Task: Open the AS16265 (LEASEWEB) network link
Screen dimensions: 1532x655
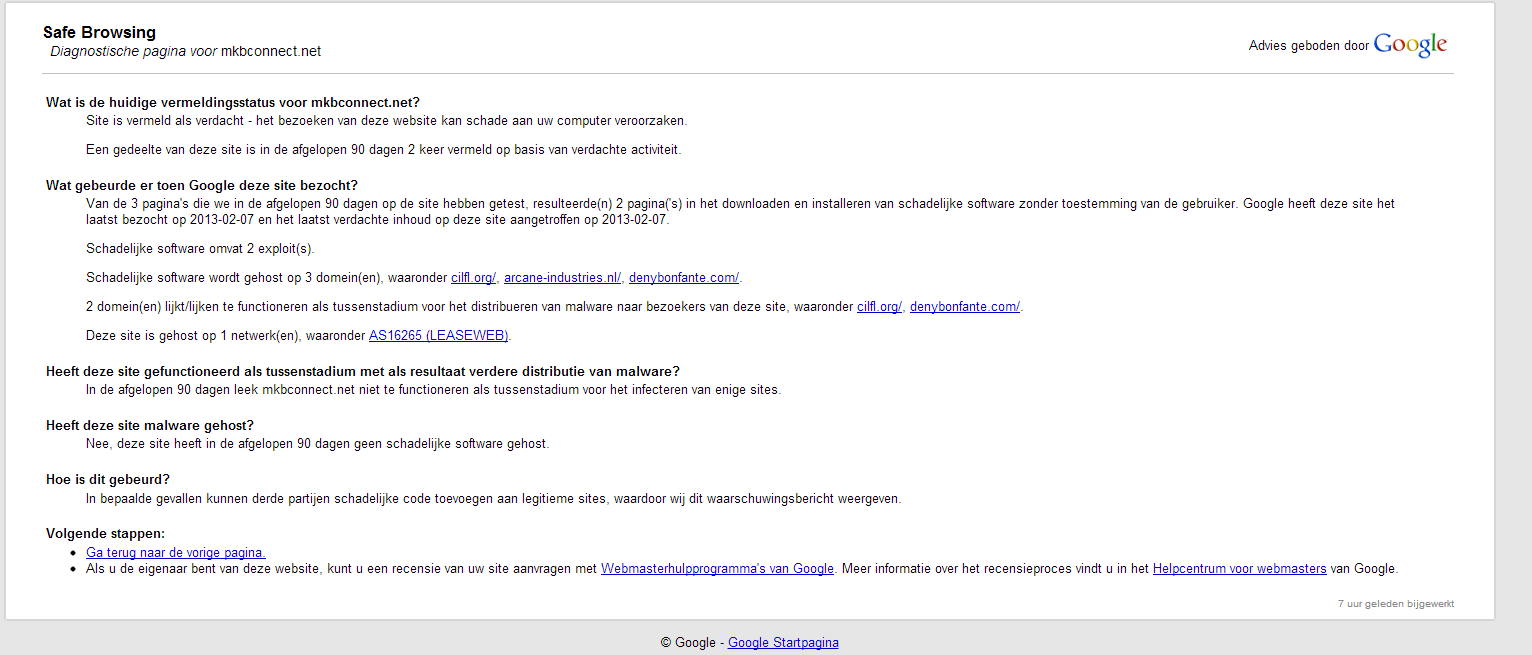Action: coord(439,335)
